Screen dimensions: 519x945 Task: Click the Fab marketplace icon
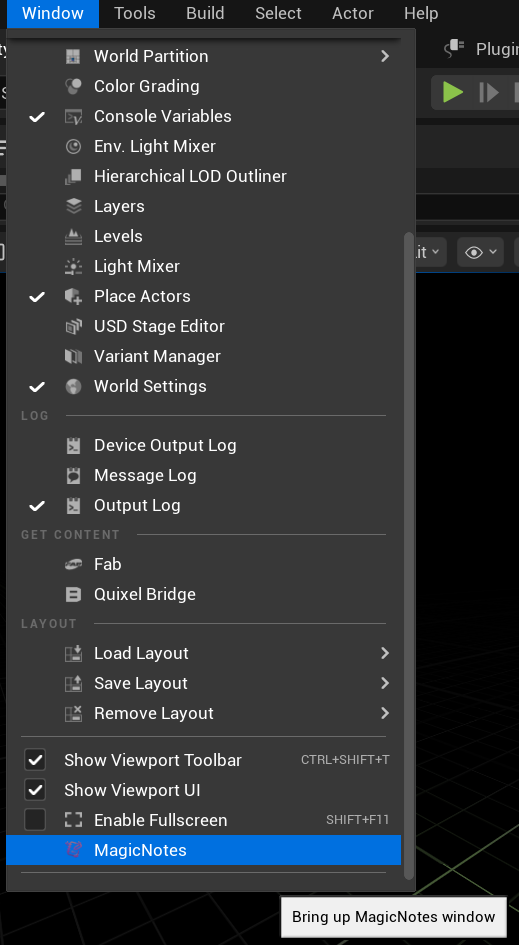click(x=74, y=564)
